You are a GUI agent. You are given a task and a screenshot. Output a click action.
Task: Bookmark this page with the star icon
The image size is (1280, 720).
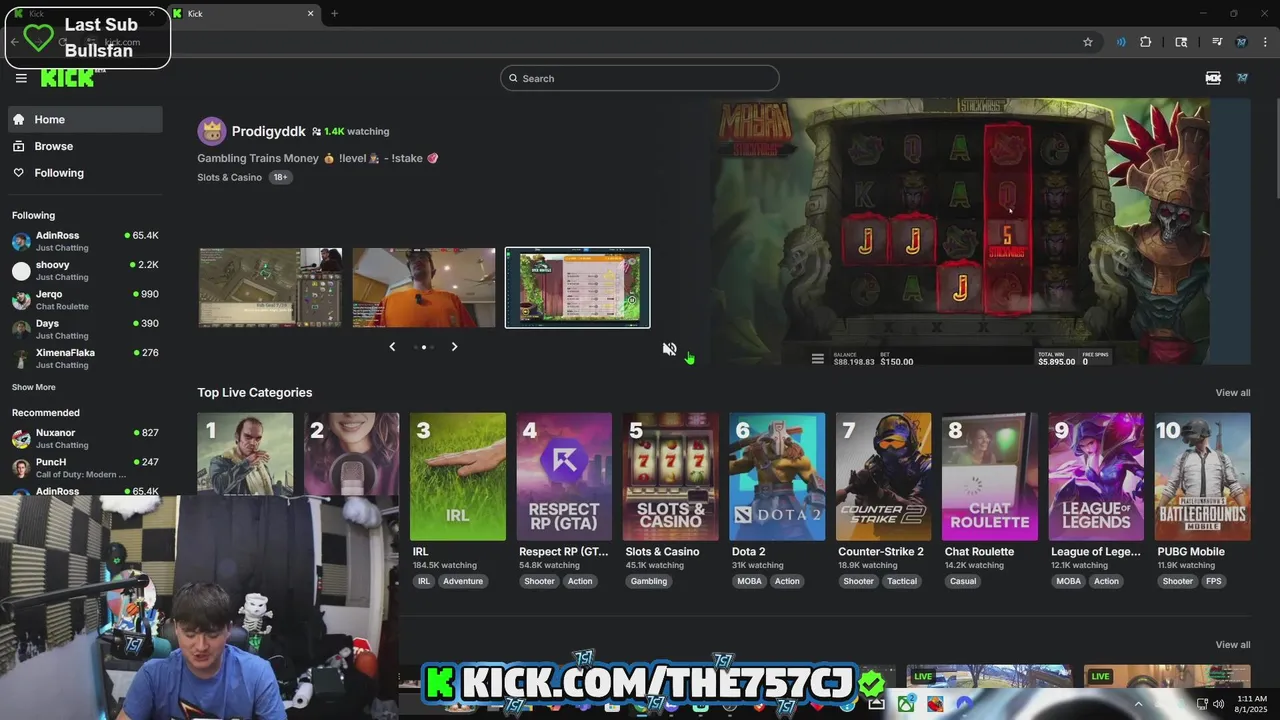click(x=1088, y=42)
